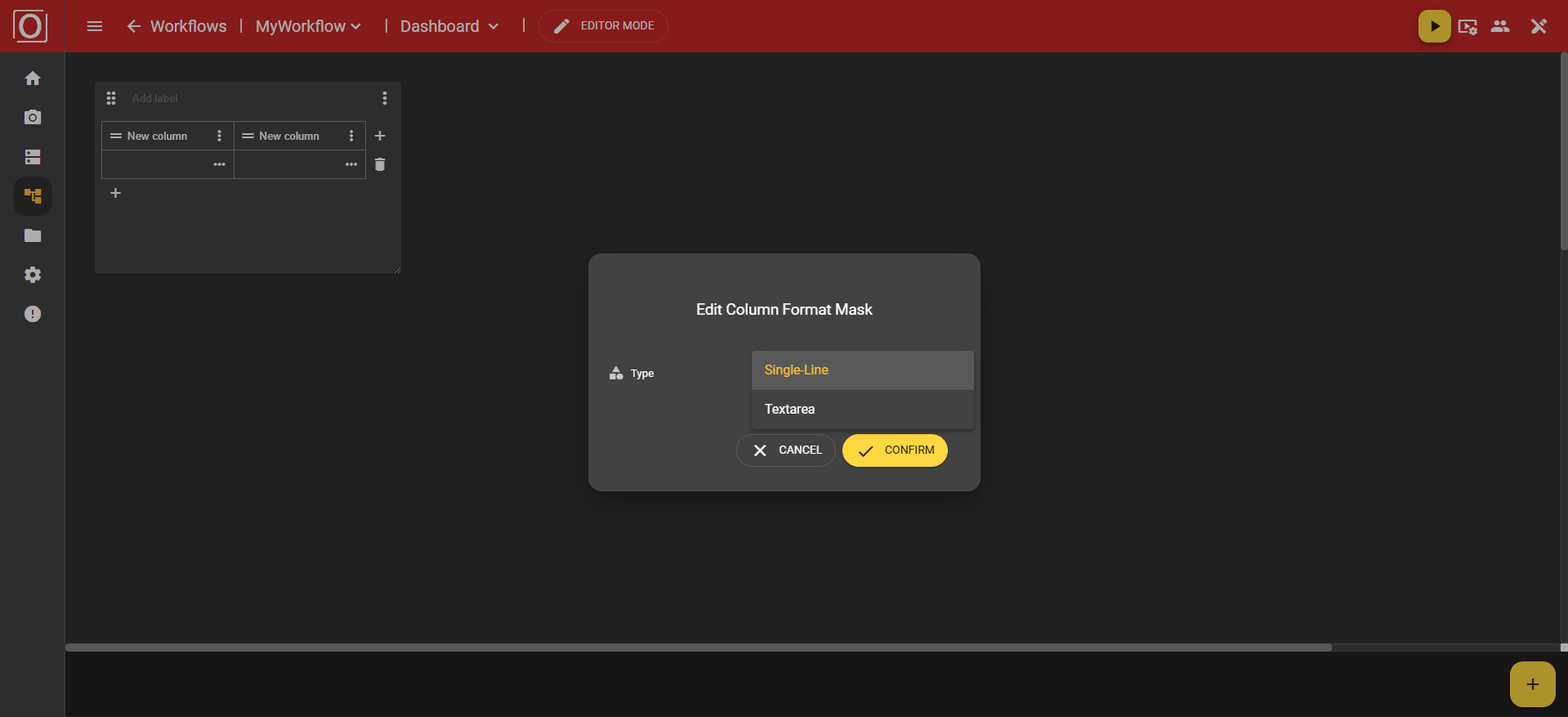
Task: Run workflow with yellow play button
Action: point(1434,26)
